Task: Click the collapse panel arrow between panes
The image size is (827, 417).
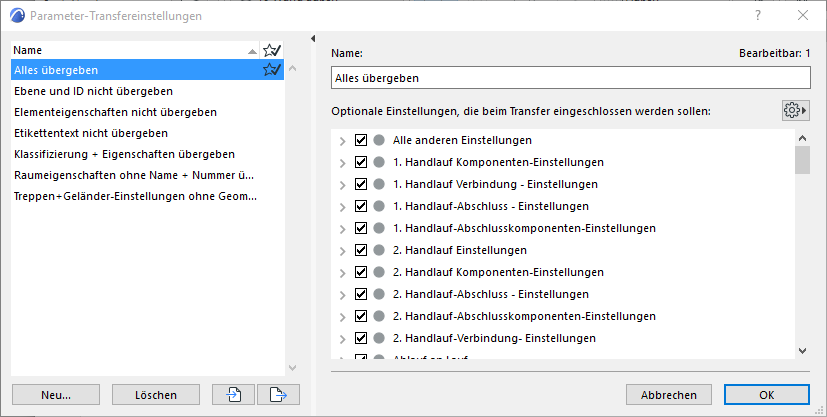Action: (312, 40)
